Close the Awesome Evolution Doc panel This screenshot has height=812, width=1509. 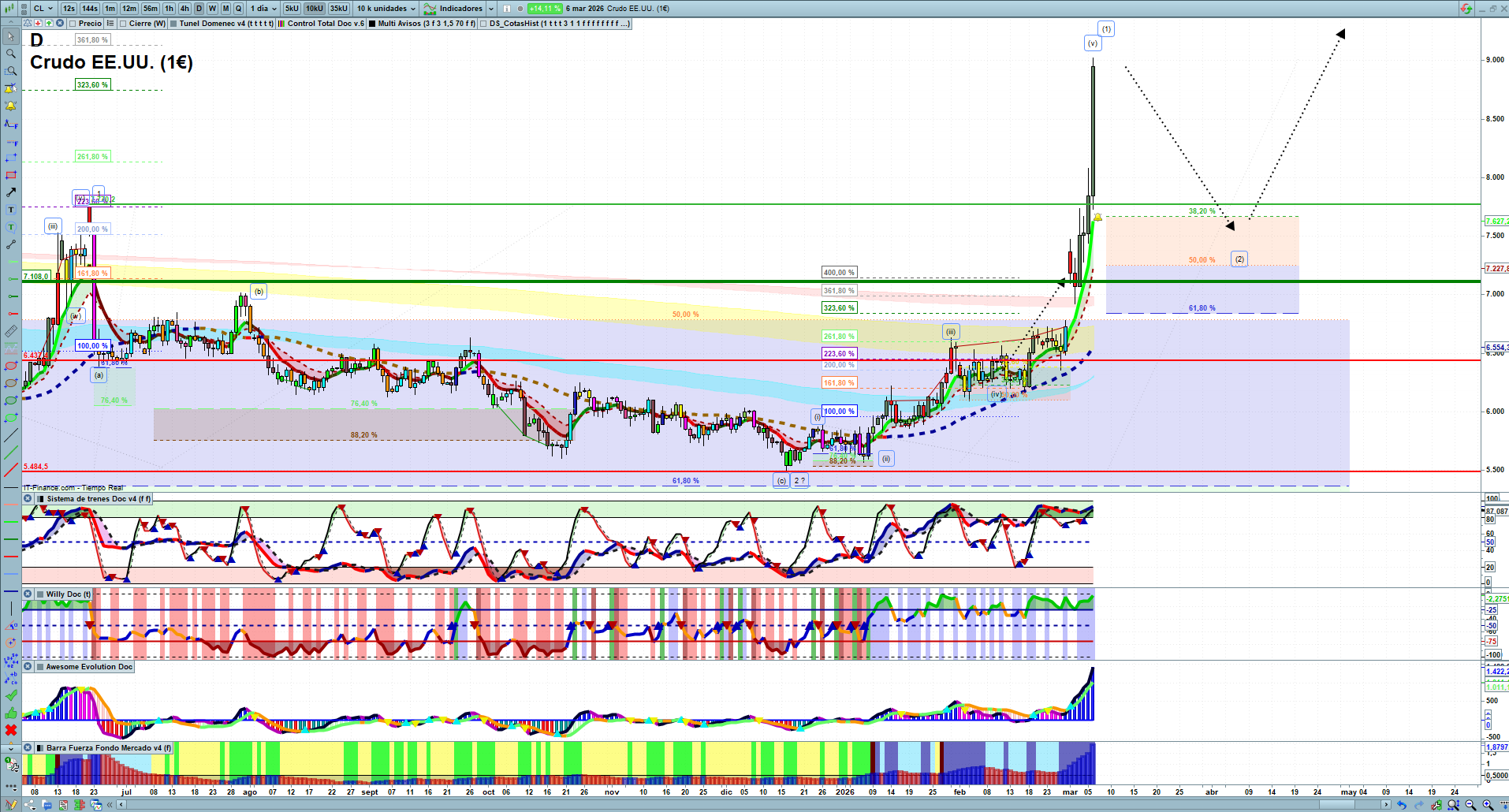tap(28, 667)
